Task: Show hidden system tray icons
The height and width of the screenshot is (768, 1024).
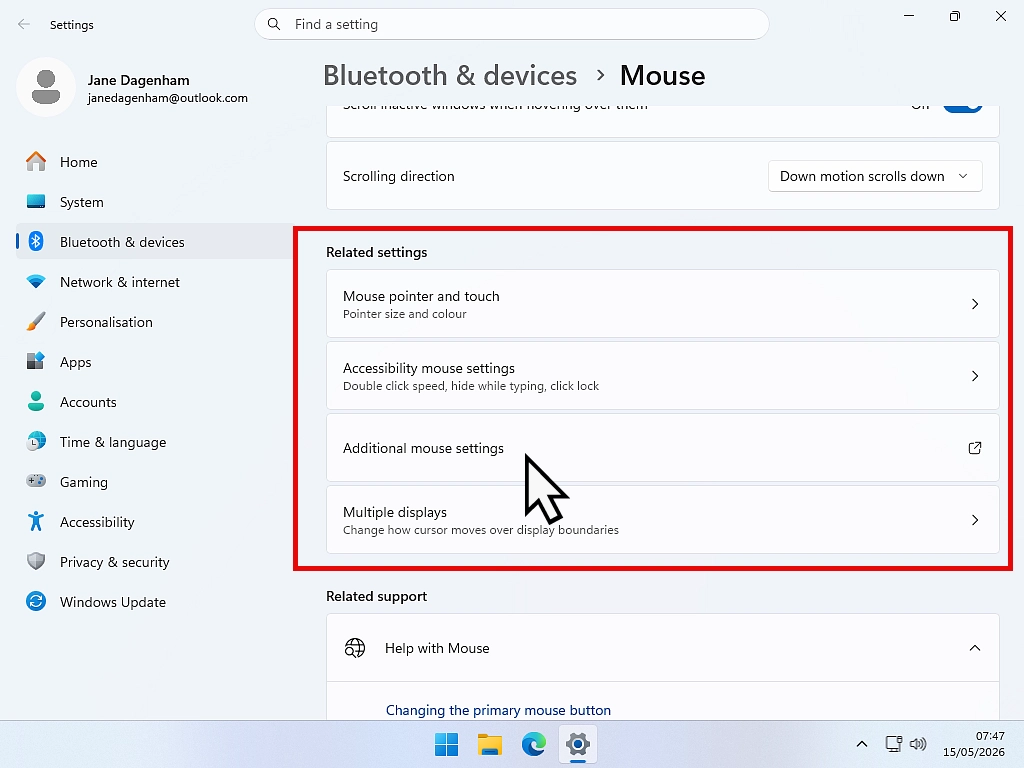Action: coord(861,744)
